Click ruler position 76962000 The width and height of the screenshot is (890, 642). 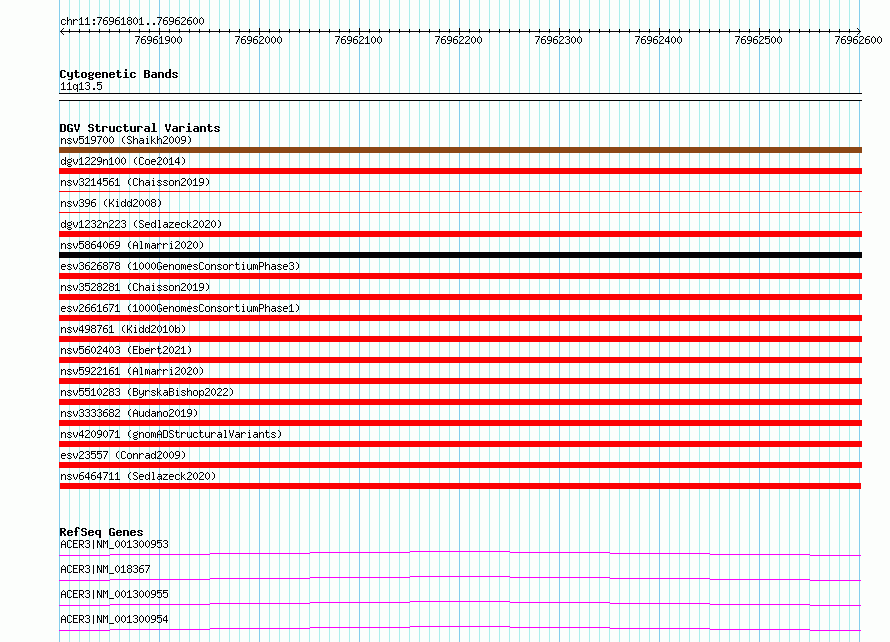[x=258, y=40]
